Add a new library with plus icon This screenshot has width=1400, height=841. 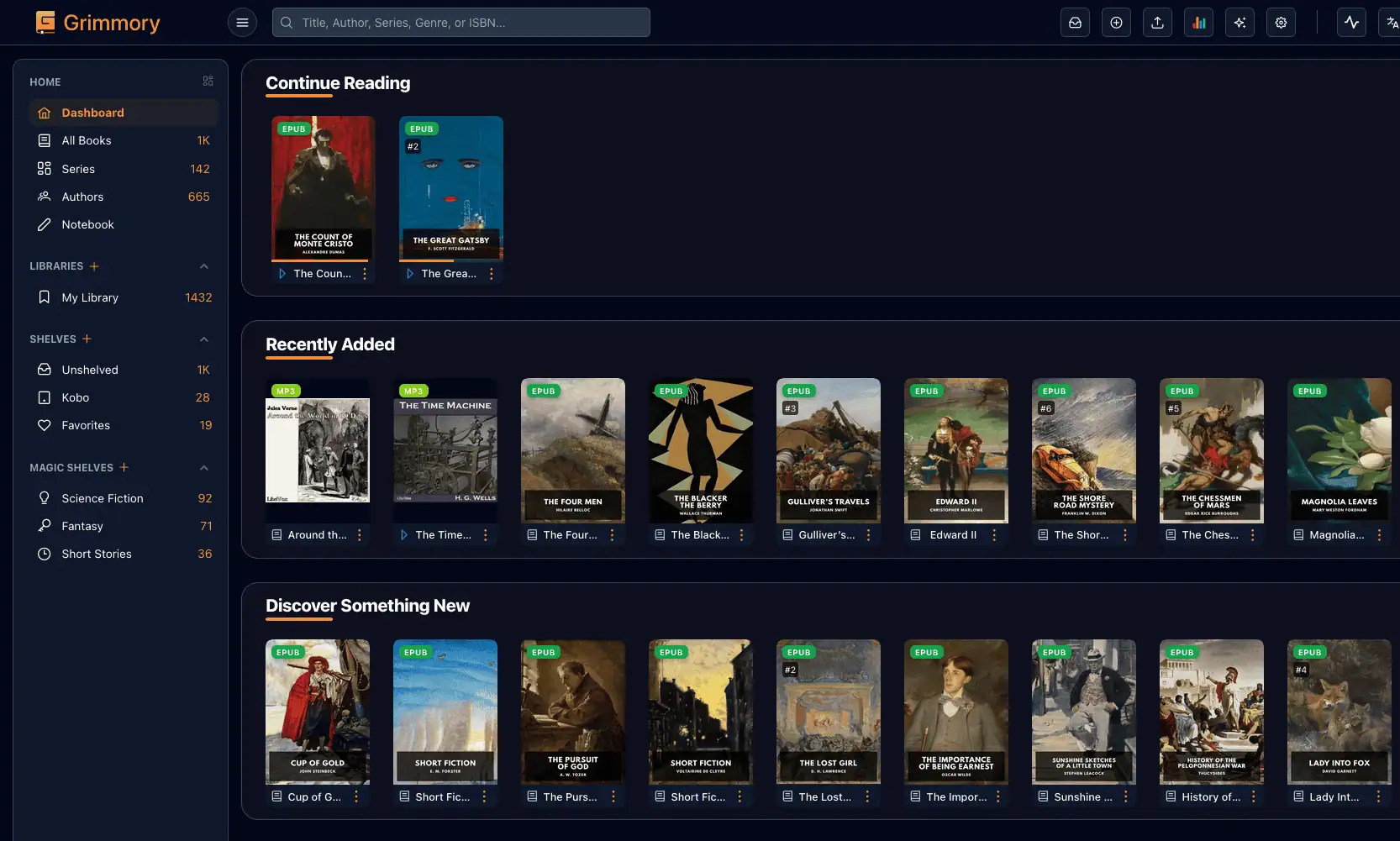[x=94, y=266]
